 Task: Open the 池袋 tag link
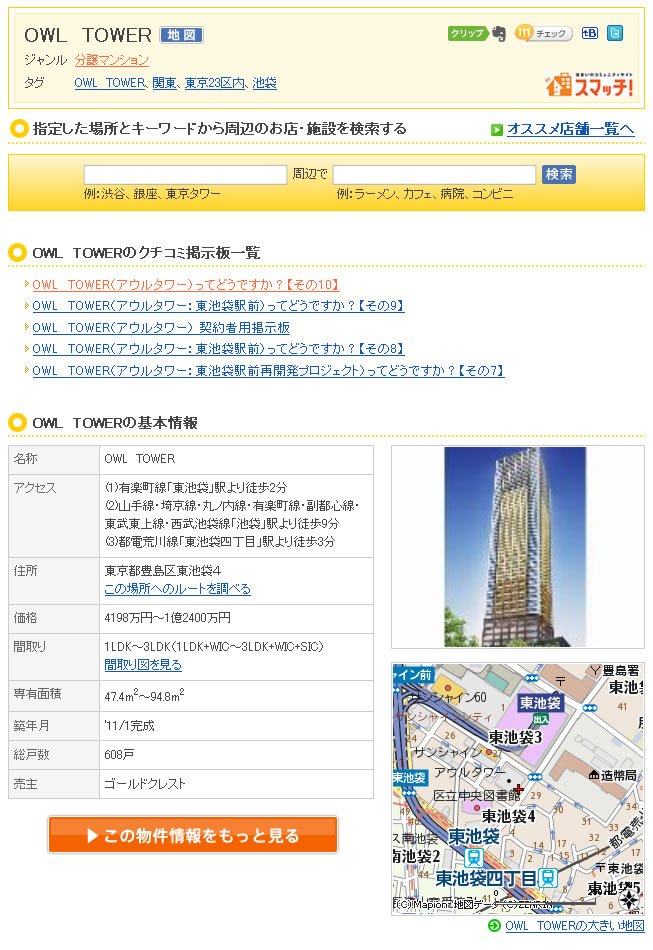click(x=264, y=83)
